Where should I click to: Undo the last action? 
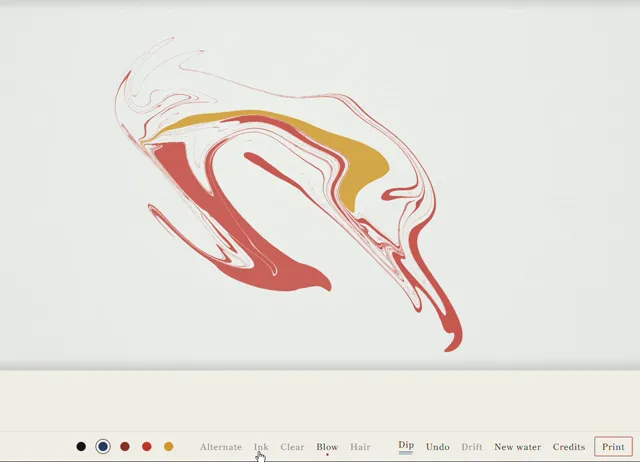pos(438,447)
